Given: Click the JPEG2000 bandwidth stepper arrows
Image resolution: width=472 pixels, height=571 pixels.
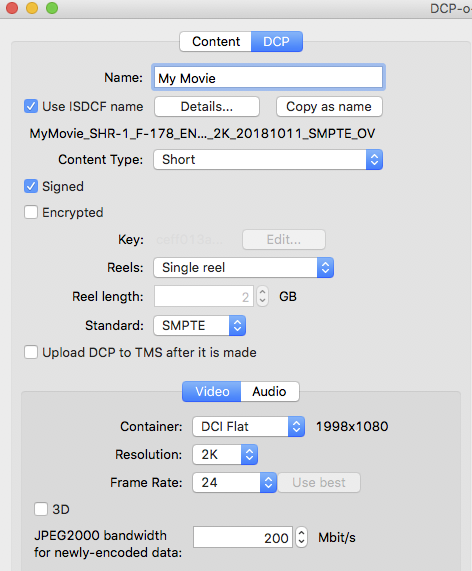Looking at the screenshot, I should point(301,537).
